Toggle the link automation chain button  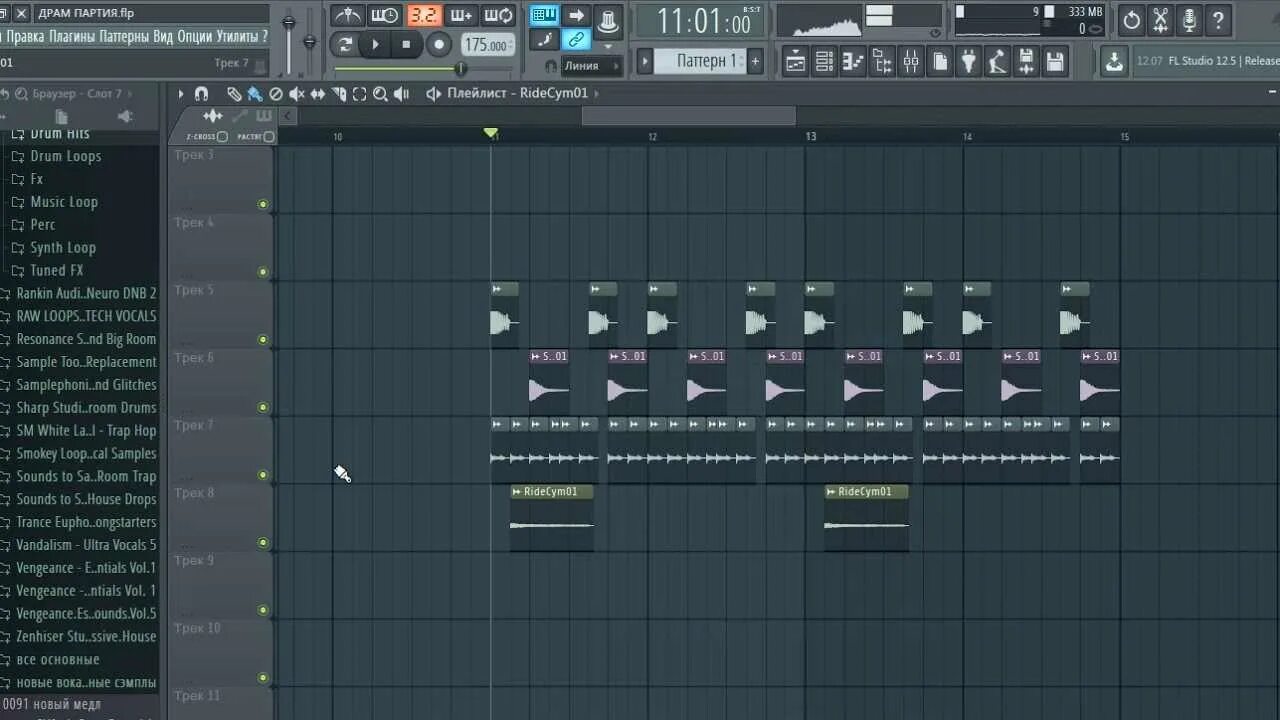coord(576,40)
